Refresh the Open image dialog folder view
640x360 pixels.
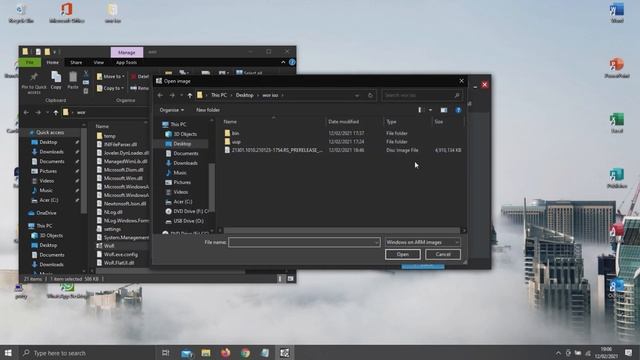[370, 96]
